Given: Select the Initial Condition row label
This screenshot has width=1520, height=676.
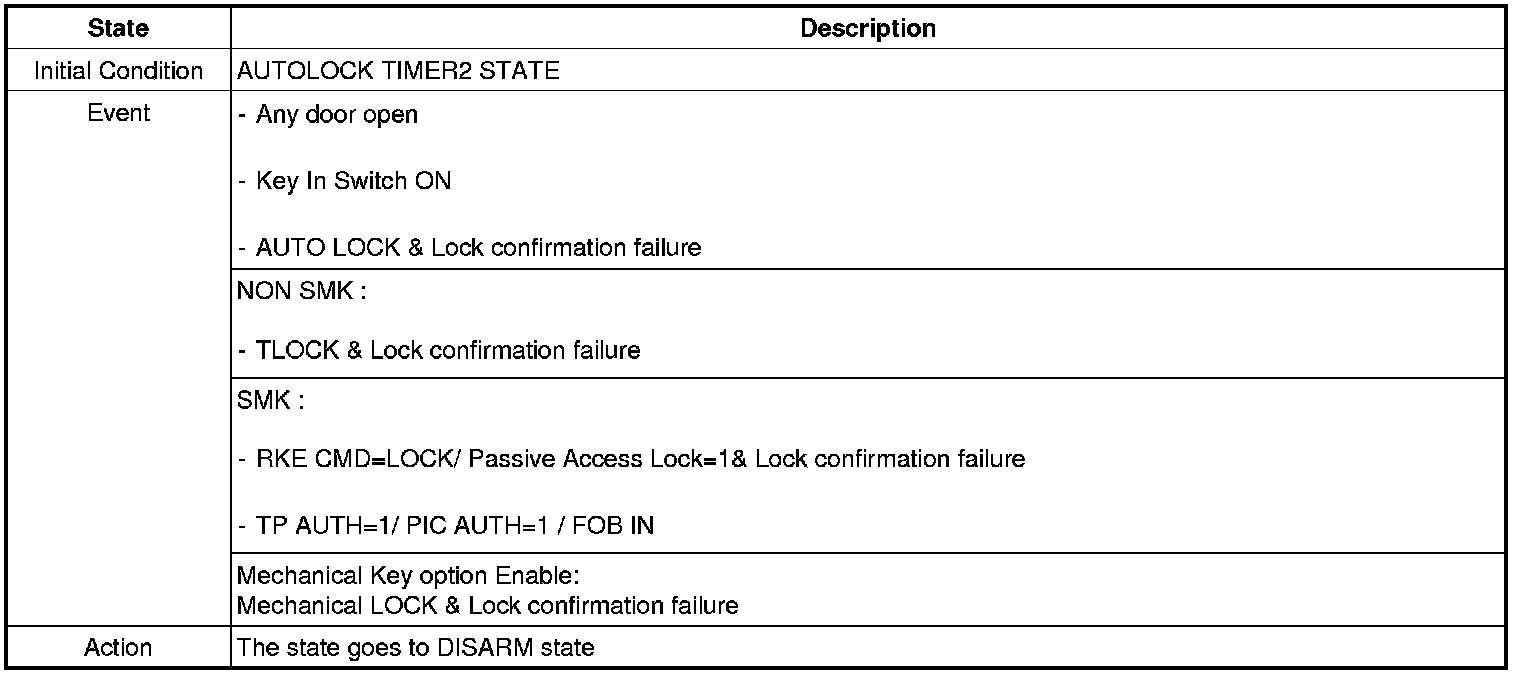Looking at the screenshot, I should (118, 71).
